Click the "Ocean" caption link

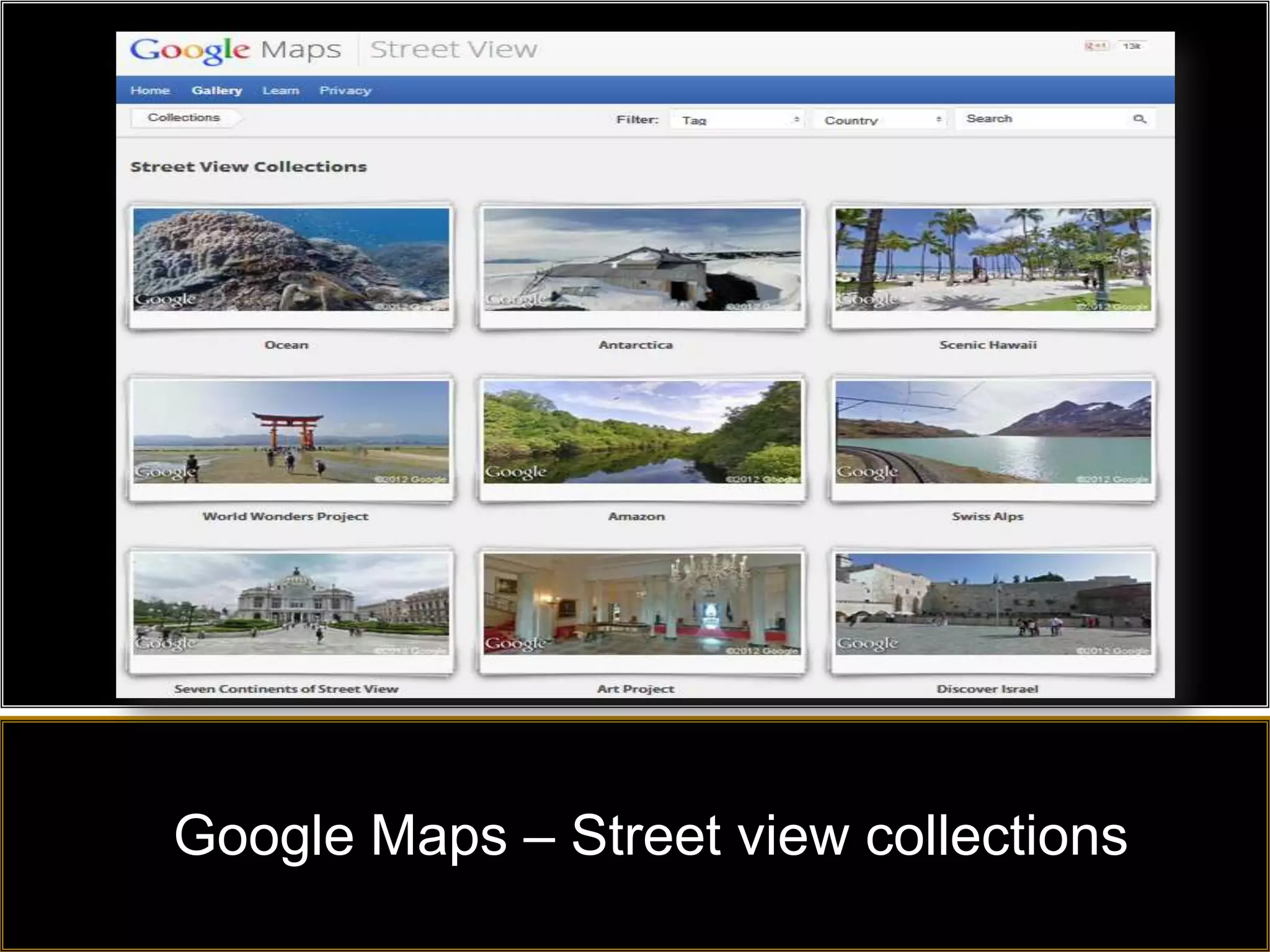pyautogui.click(x=286, y=345)
